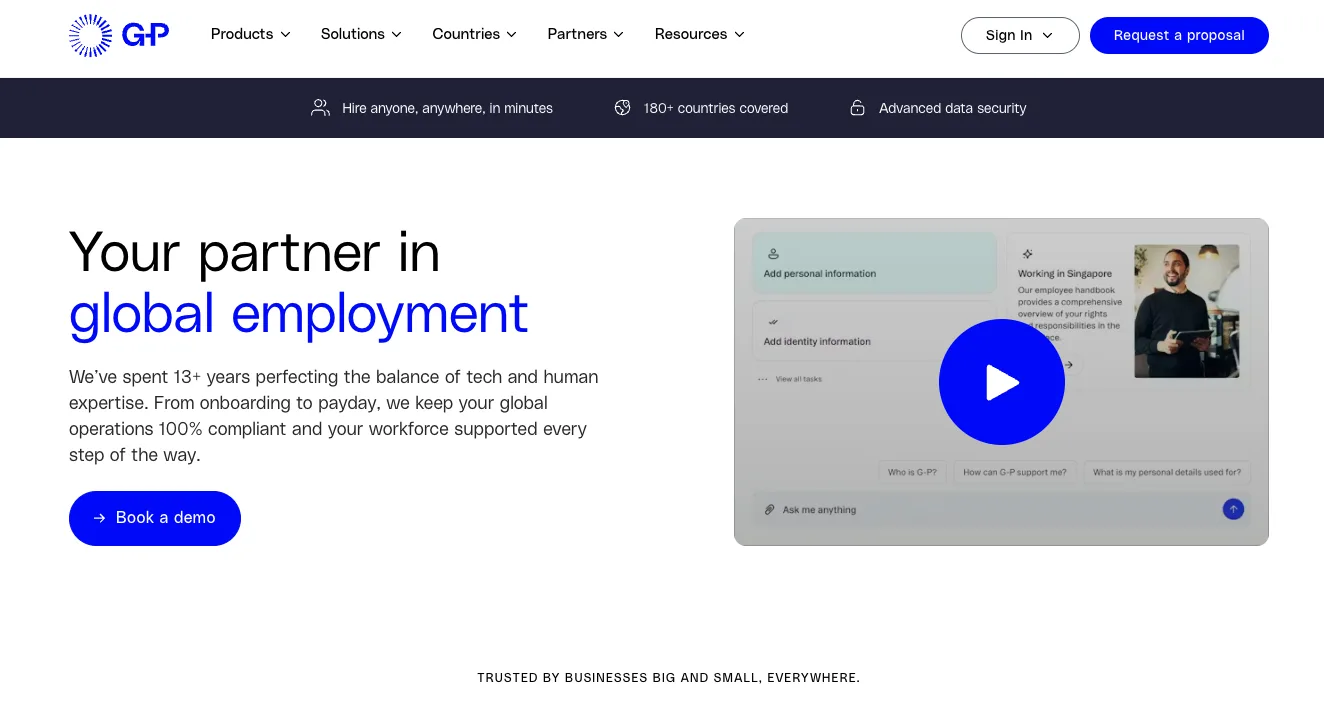Click the How can G-P support me? chip
This screenshot has height=704, width=1324.
point(1015,472)
